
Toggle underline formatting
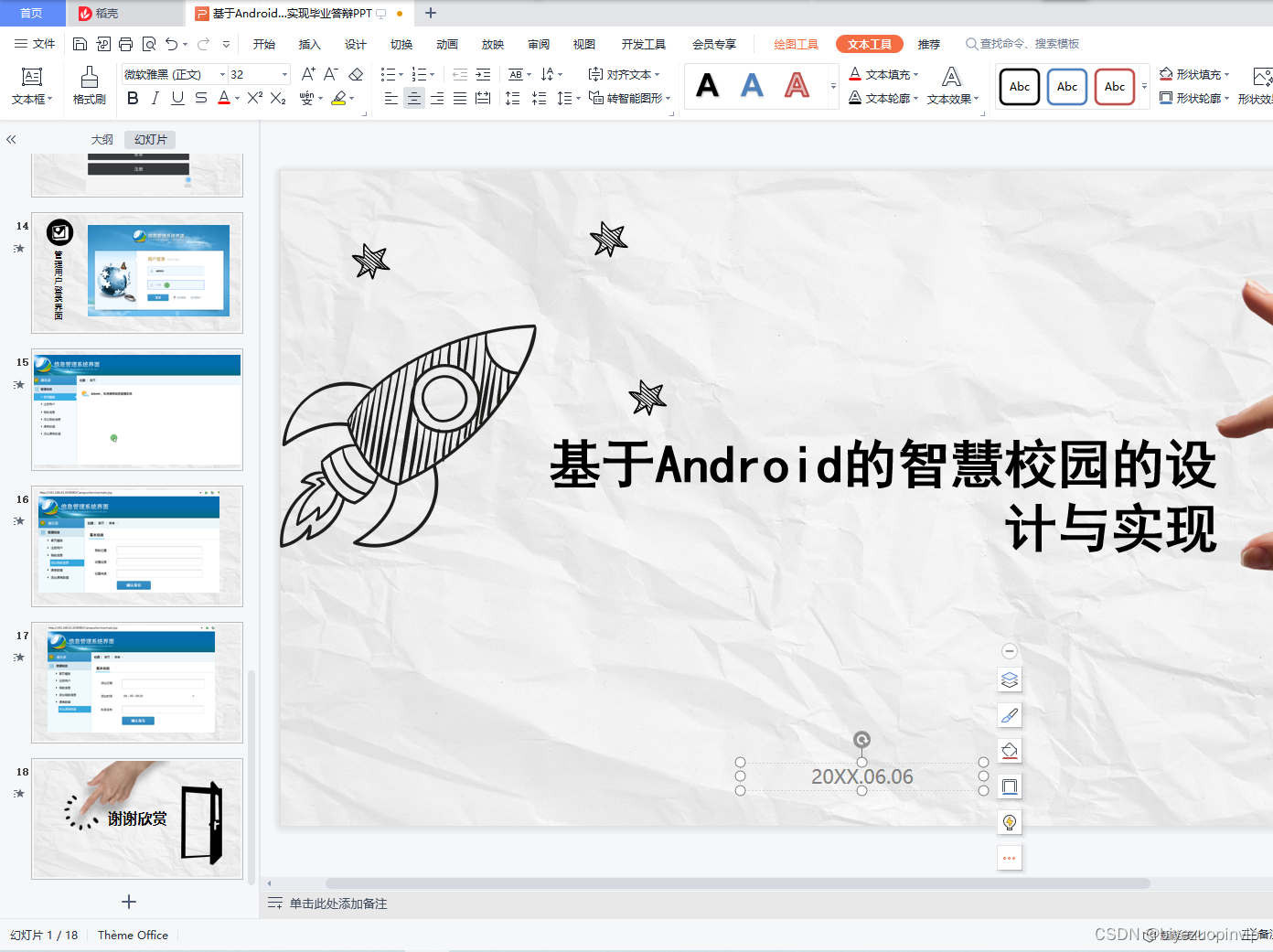177,97
